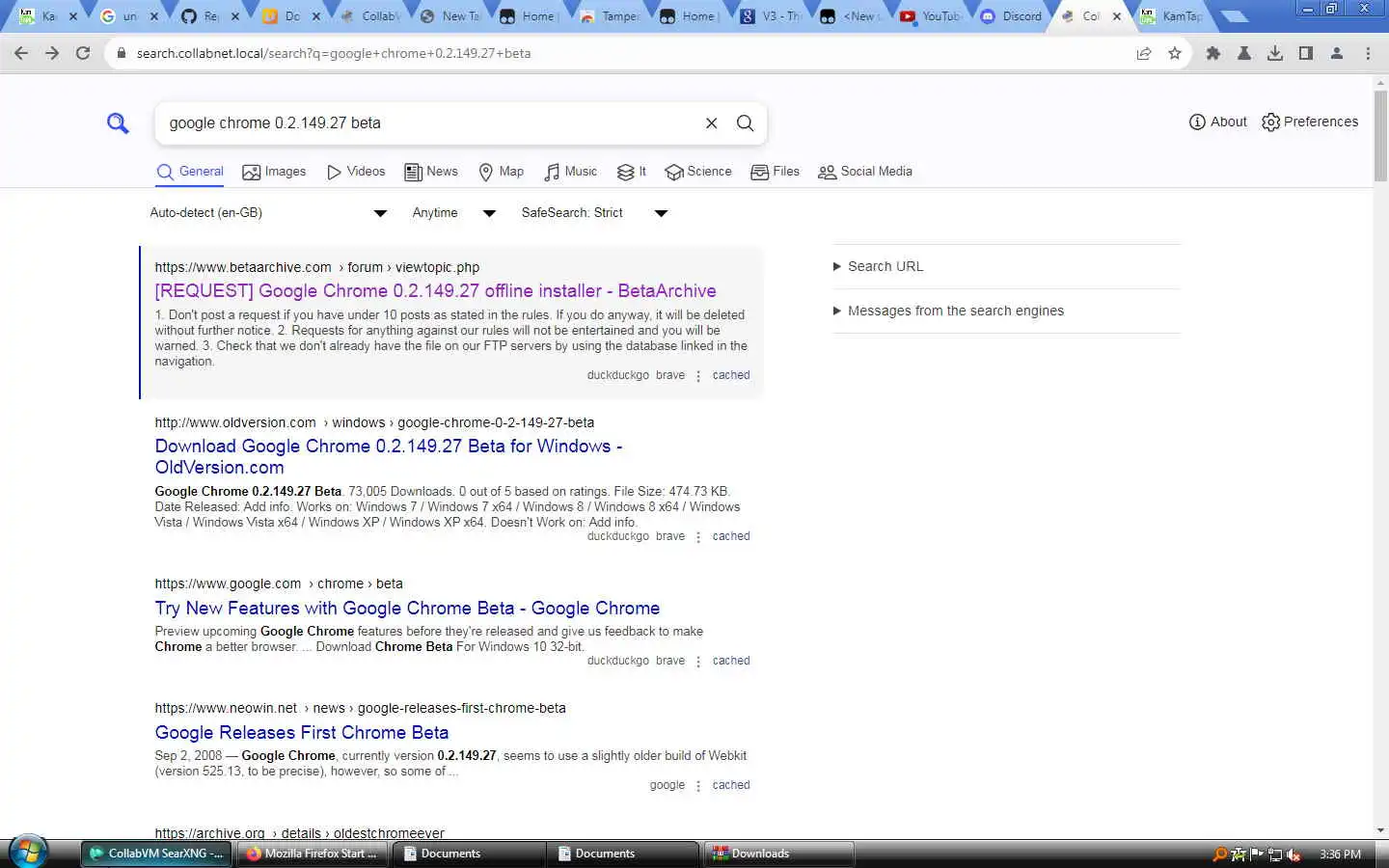Switch to the It category tab
The width and height of the screenshot is (1389, 868).
(632, 172)
